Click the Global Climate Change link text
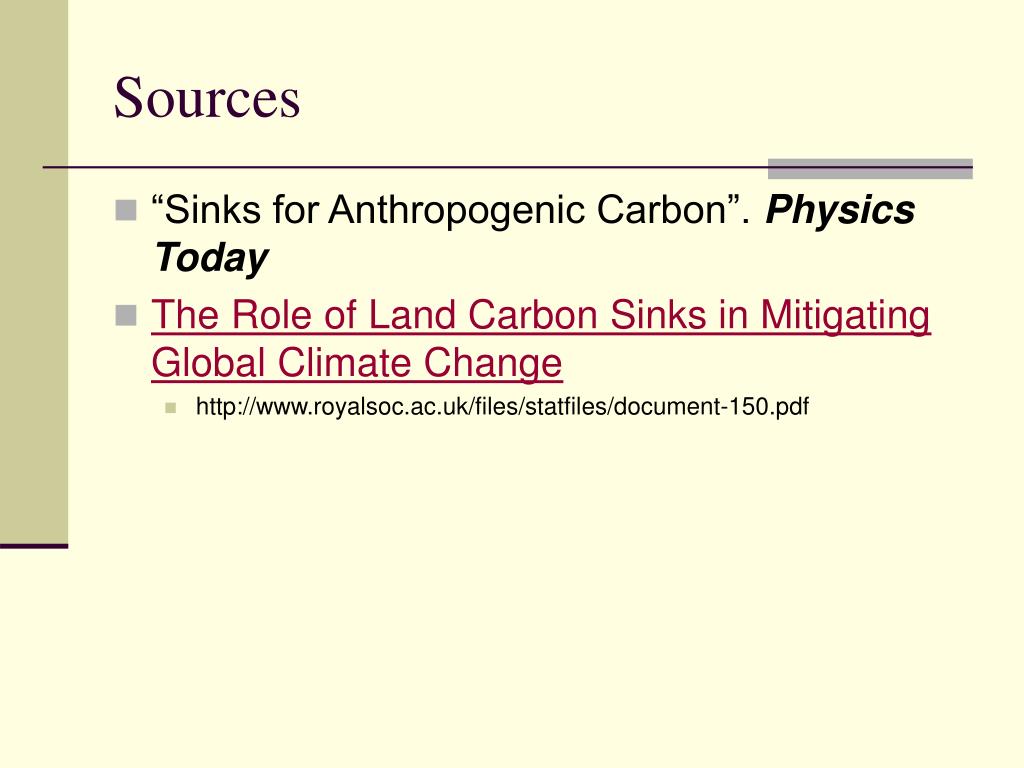This screenshot has height=768, width=1024. [357, 363]
